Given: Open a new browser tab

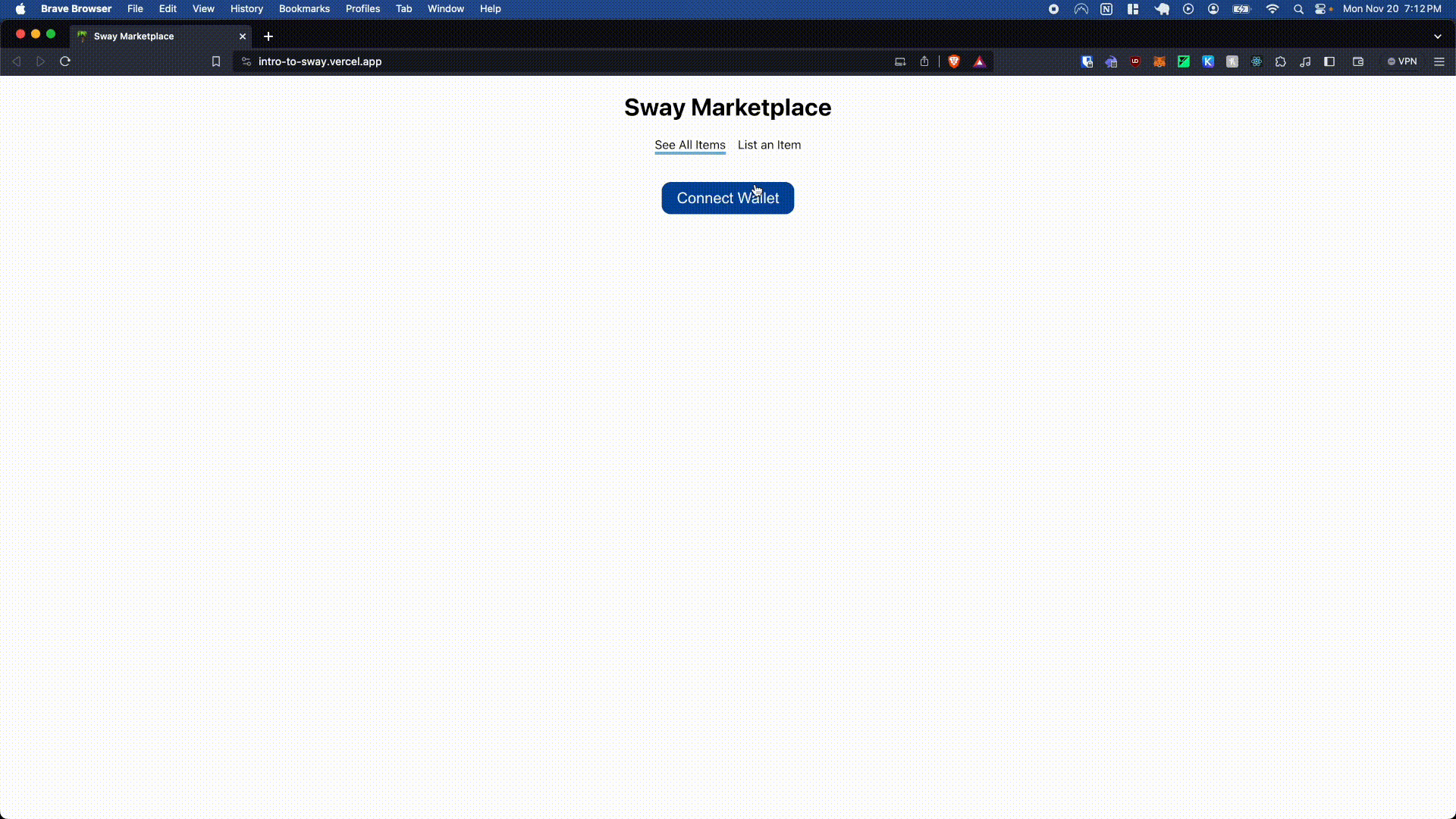Looking at the screenshot, I should 268,36.
